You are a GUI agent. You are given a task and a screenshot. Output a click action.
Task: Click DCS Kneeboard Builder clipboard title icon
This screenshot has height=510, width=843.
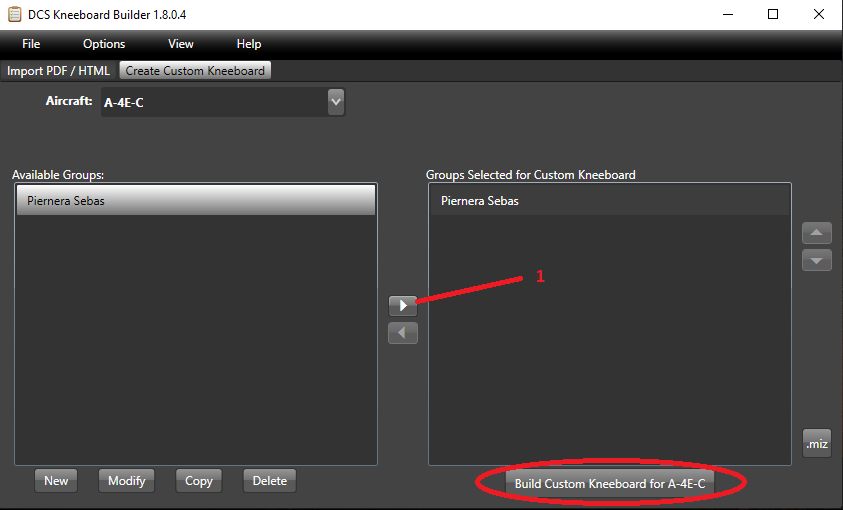(15, 15)
